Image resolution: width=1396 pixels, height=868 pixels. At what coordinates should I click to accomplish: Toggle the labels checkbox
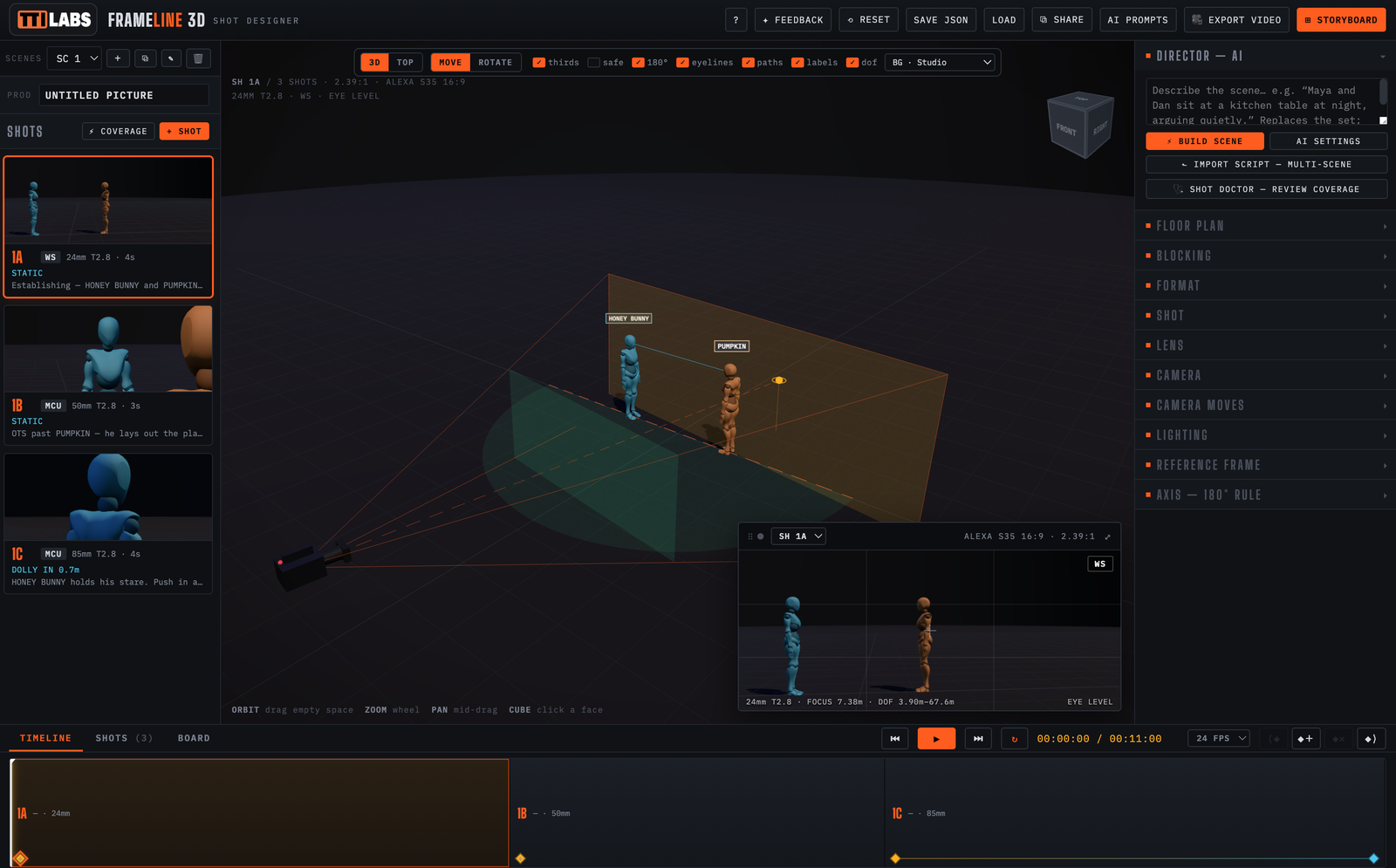tap(797, 63)
